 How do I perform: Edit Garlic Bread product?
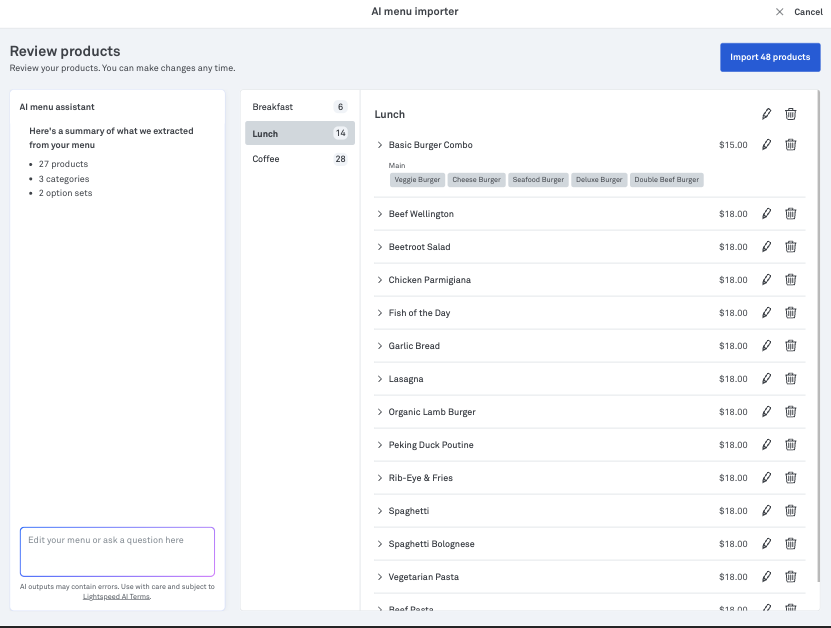coord(766,346)
